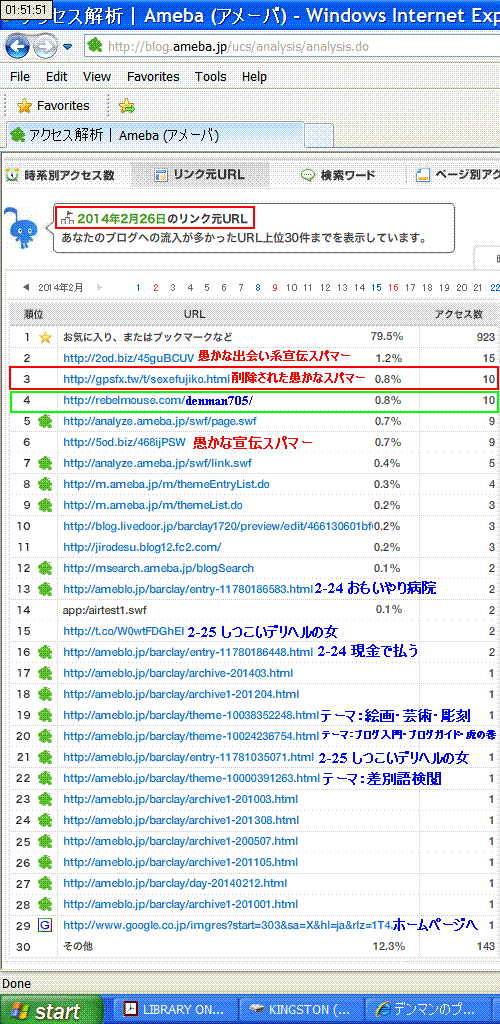The width and height of the screenshot is (500, 1024).
Task: Open link archive-201403.html
Action: [178, 673]
